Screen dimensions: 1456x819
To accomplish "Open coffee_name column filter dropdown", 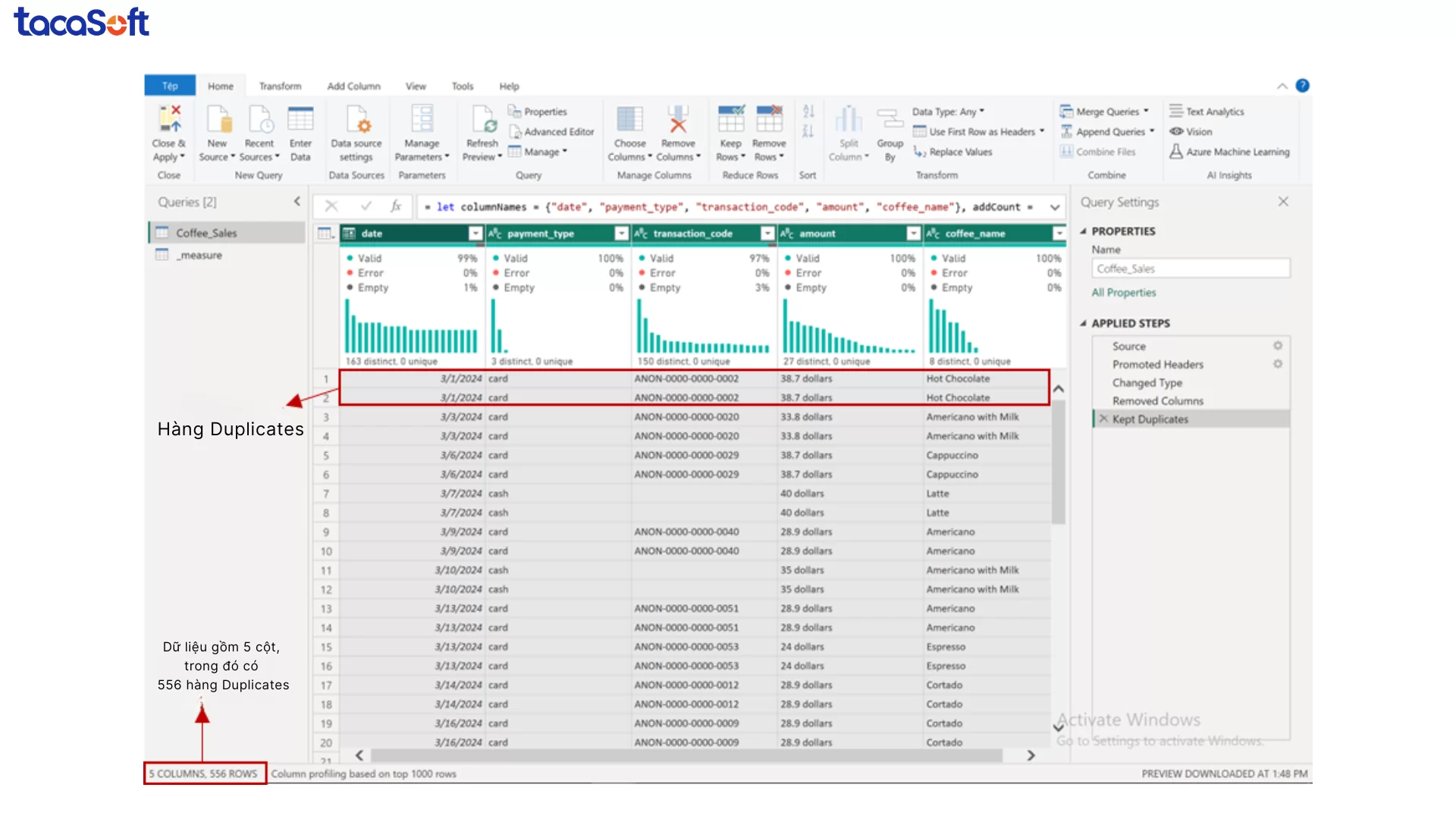I will point(1059,234).
